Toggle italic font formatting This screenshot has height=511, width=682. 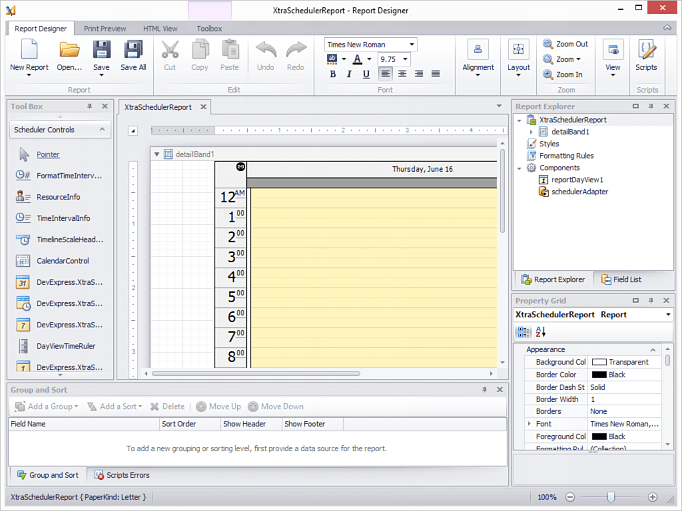(x=349, y=74)
